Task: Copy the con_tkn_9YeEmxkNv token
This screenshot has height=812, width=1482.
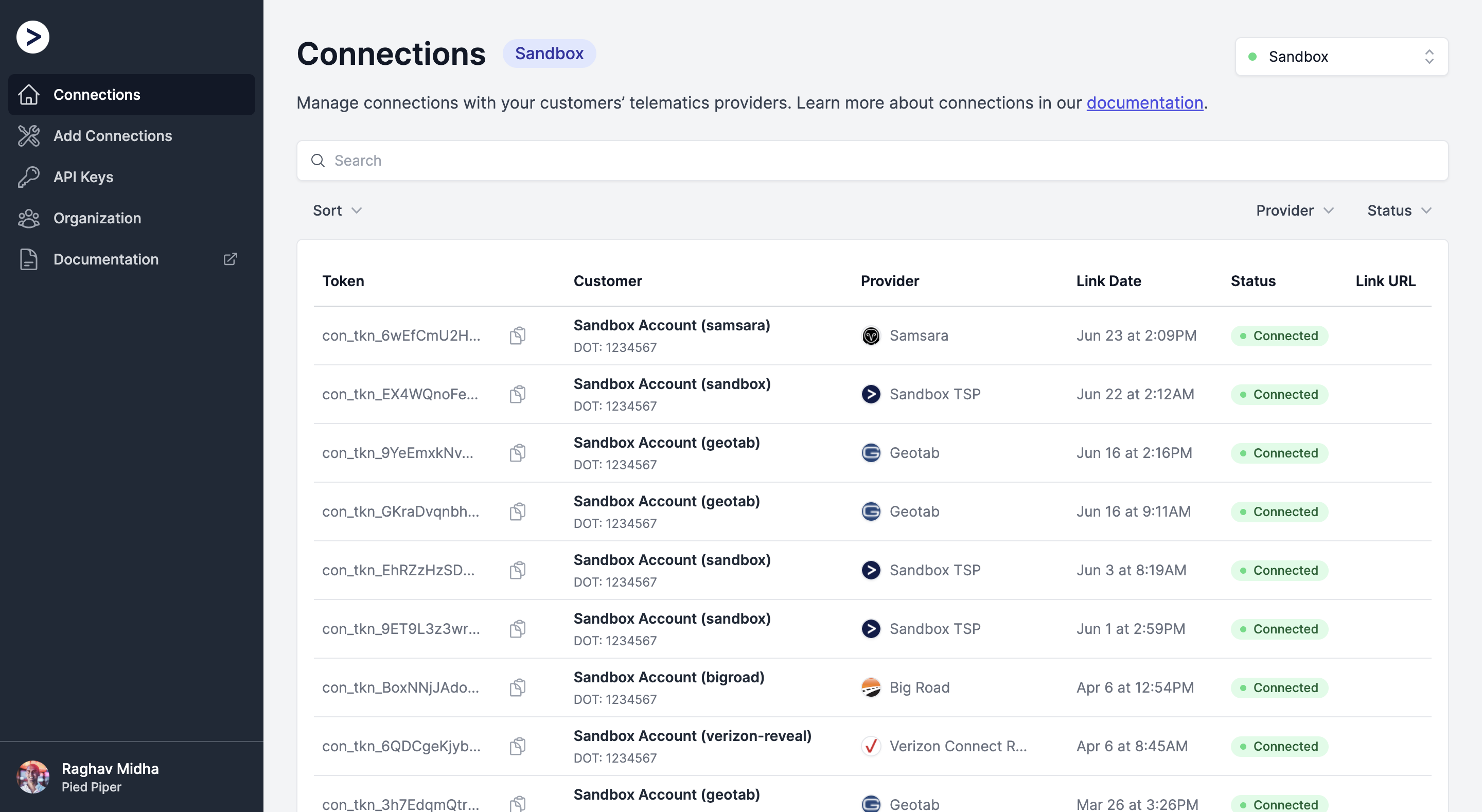Action: [517, 453]
